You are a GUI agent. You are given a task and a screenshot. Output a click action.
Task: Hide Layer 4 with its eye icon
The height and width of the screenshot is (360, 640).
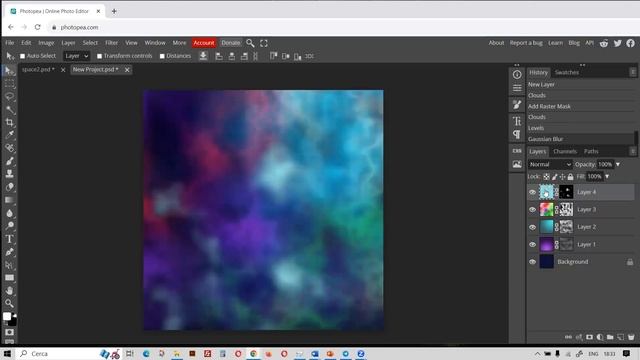click(x=532, y=192)
